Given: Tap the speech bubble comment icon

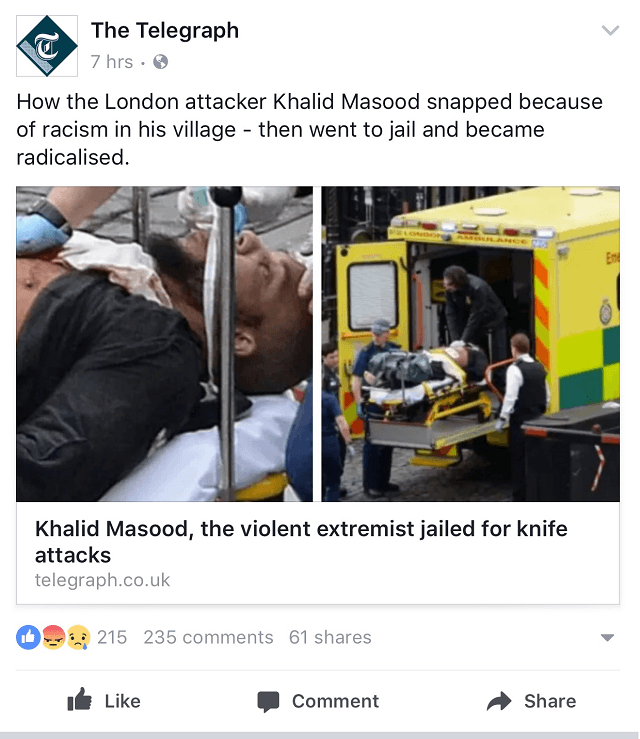Looking at the screenshot, I should (268, 701).
